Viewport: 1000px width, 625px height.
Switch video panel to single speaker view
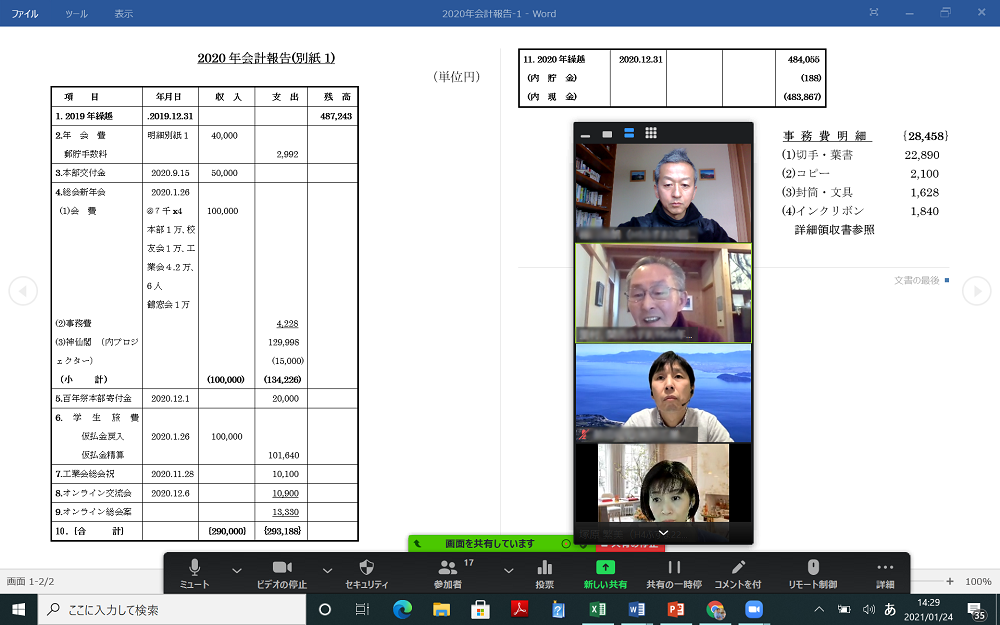pos(607,134)
